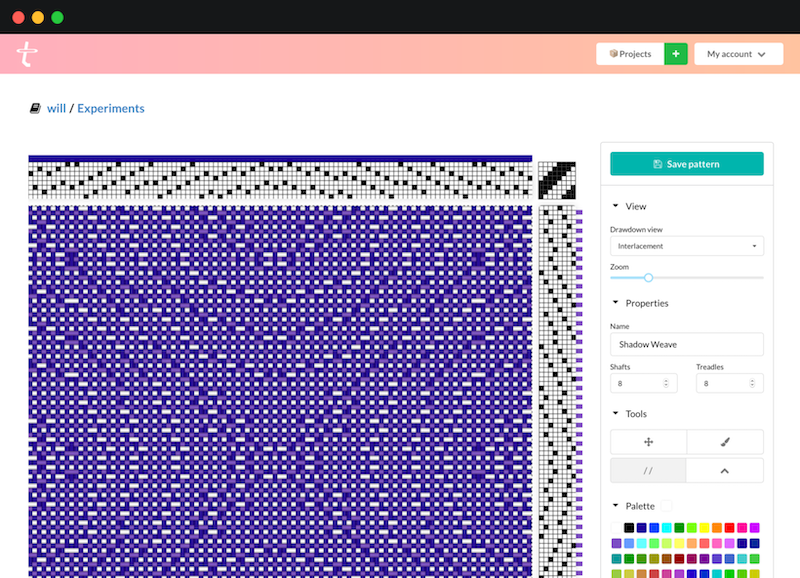Select the Move tool in the Tools panel
The width and height of the screenshot is (800, 578).
[648, 441]
